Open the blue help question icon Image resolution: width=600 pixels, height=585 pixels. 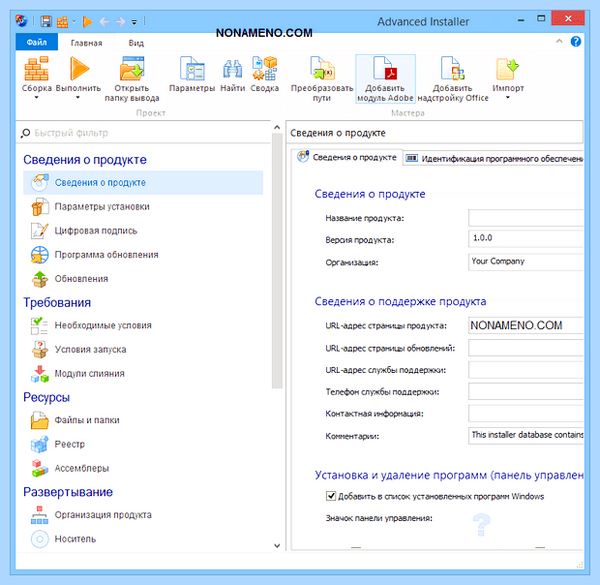(x=576, y=41)
